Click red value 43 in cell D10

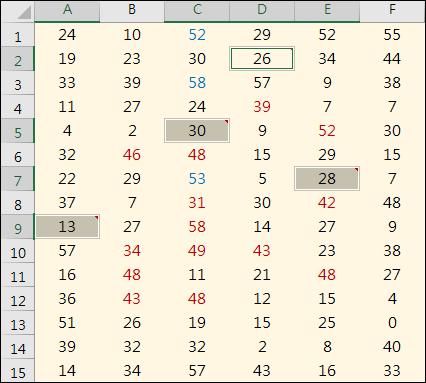pos(262,251)
